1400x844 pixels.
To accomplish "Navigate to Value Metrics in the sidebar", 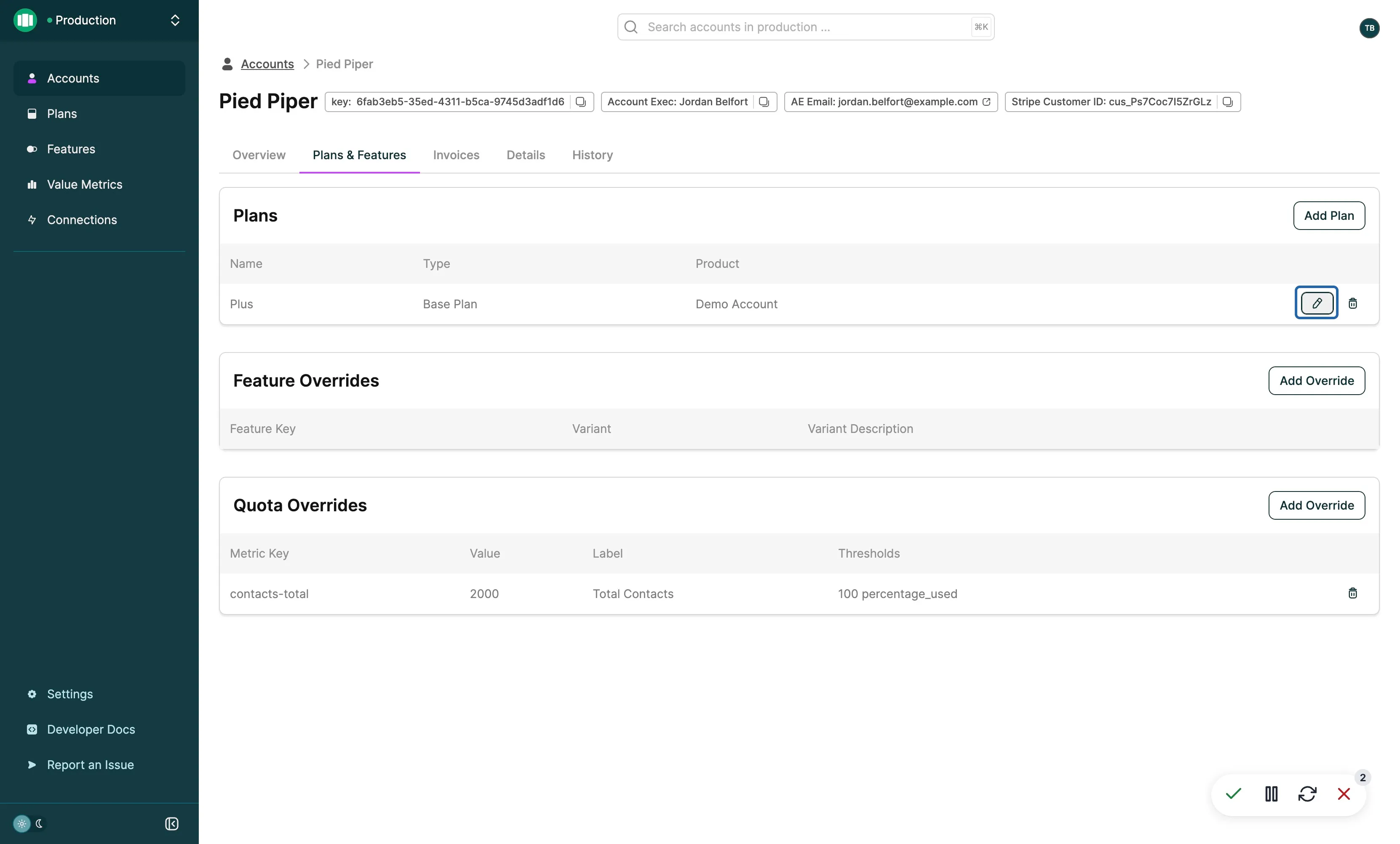I will pos(99,184).
